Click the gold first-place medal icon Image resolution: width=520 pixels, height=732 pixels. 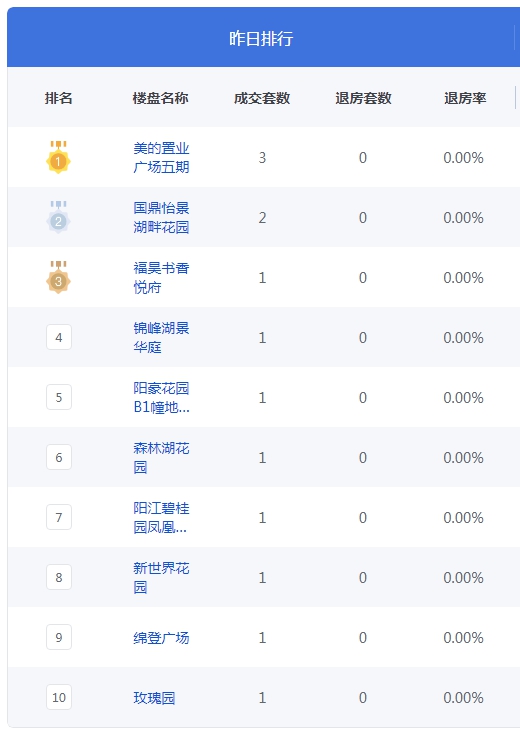click(58, 157)
